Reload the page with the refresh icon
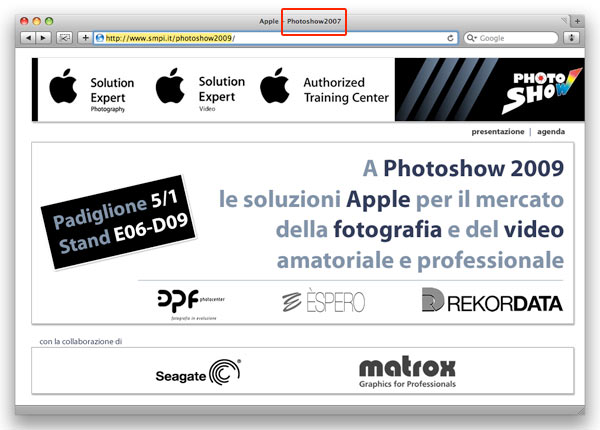Image resolution: width=600 pixels, height=430 pixels. tap(450, 38)
